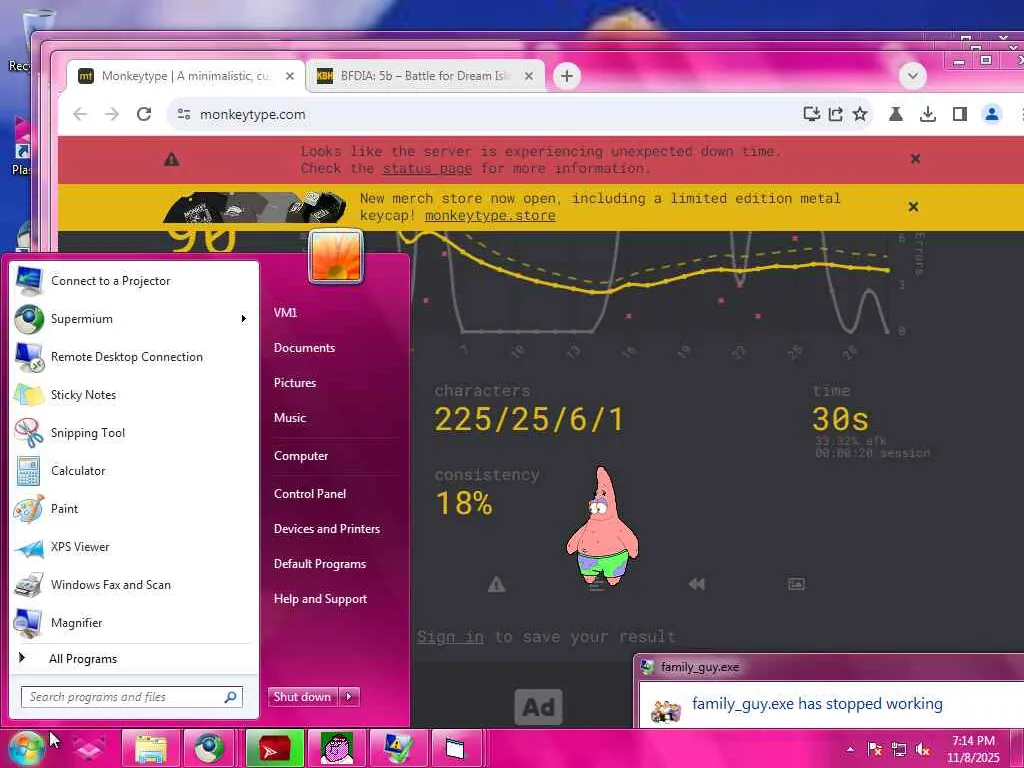
Task: Open browser downloads
Action: [927, 114]
